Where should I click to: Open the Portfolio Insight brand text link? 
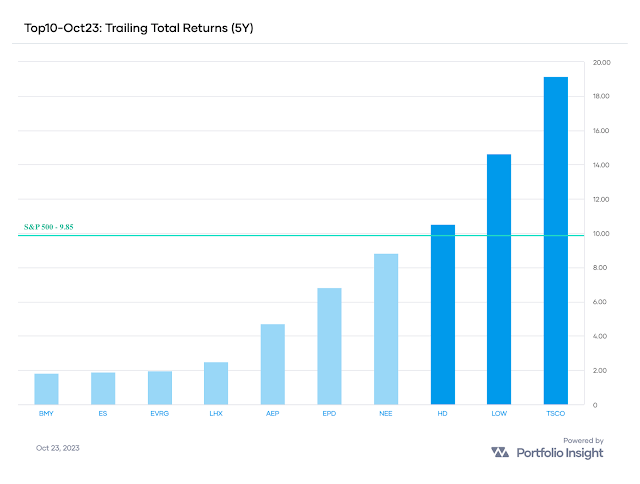[x=560, y=453]
